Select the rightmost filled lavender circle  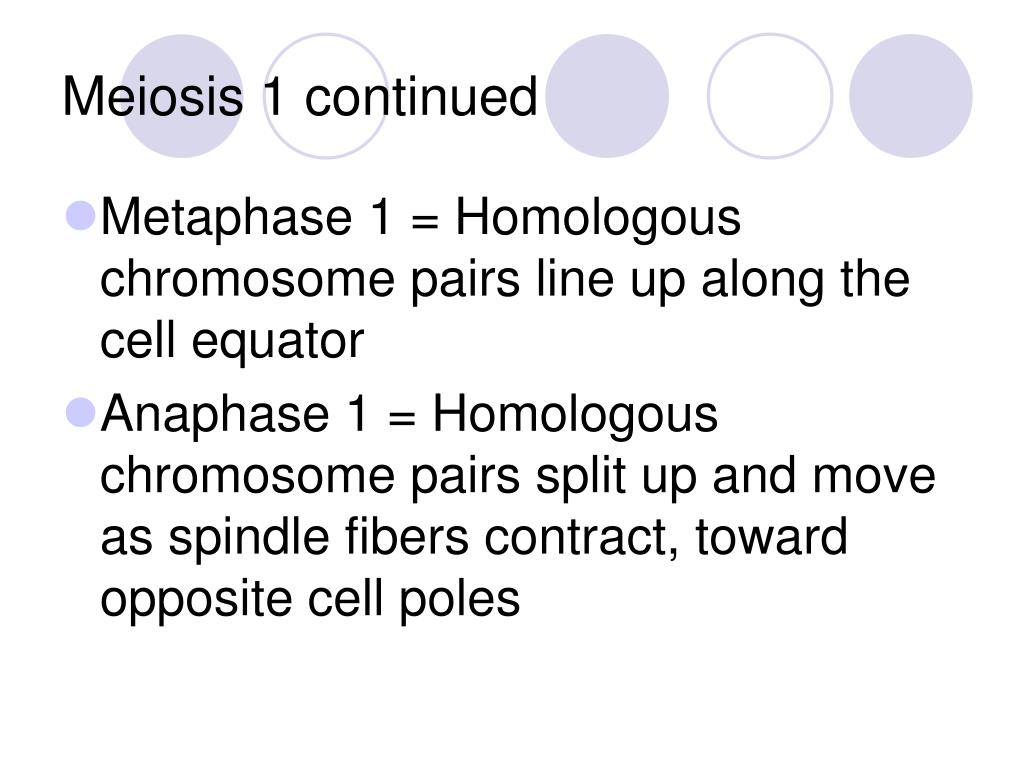point(910,96)
